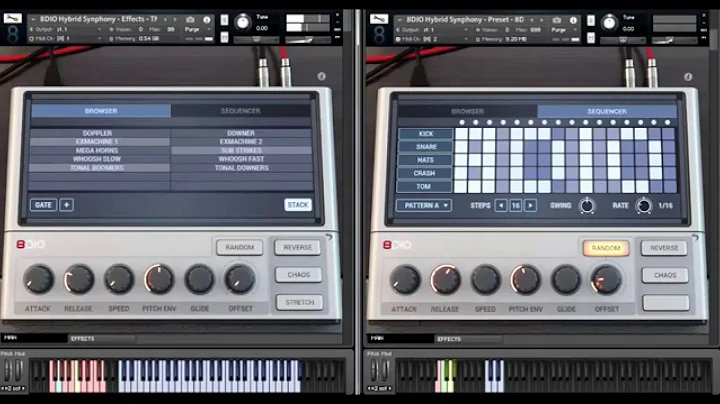Open PATTERN A dropdown
Image resolution: width=720 pixels, height=404 pixels.
point(424,206)
